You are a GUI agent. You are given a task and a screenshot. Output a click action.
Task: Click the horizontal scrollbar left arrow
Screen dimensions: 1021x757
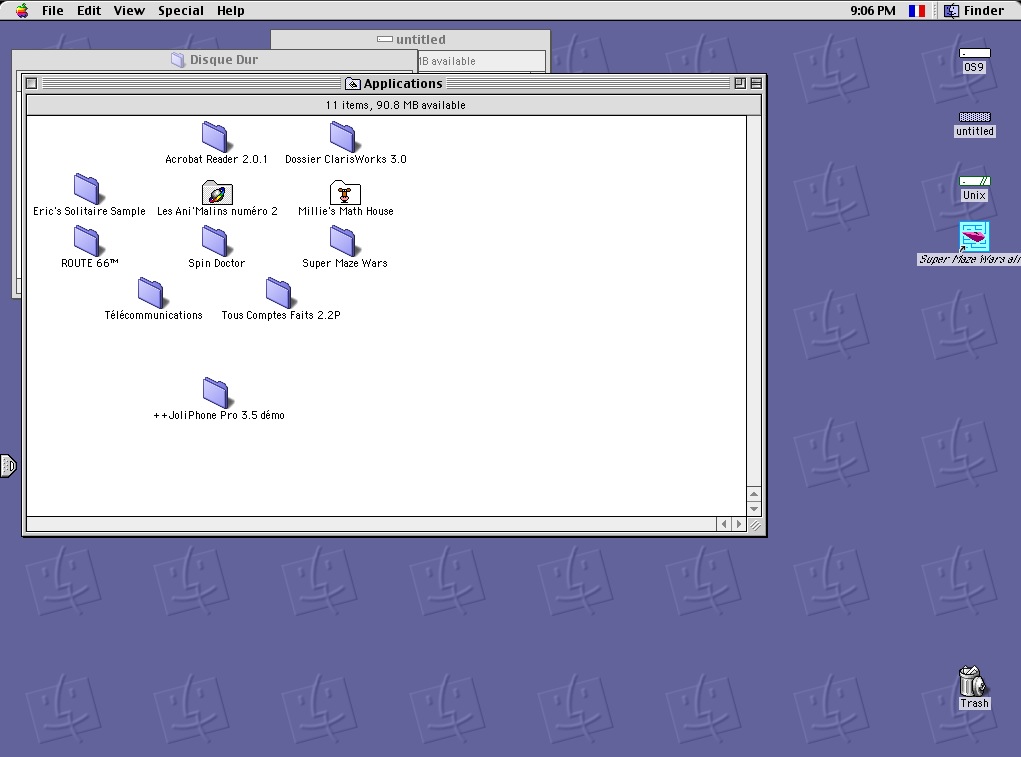(724, 524)
